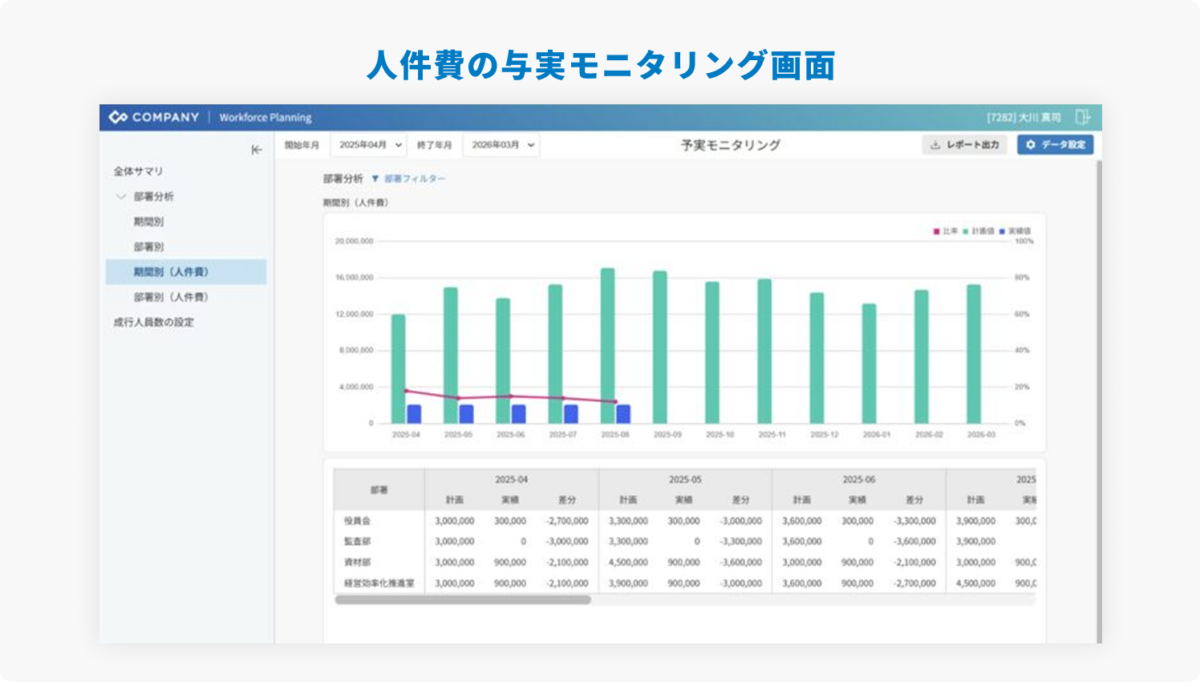Select 期間別 under 部署分析
Viewport: 1200px width, 682px height.
coord(148,222)
